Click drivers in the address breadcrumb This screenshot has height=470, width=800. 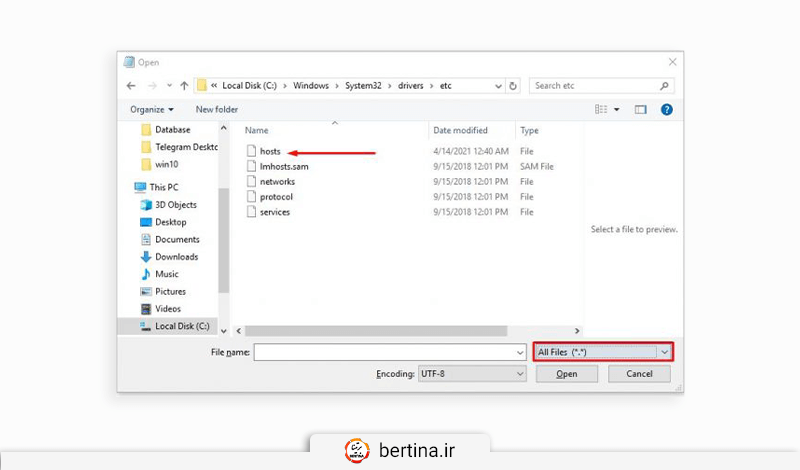[411, 86]
